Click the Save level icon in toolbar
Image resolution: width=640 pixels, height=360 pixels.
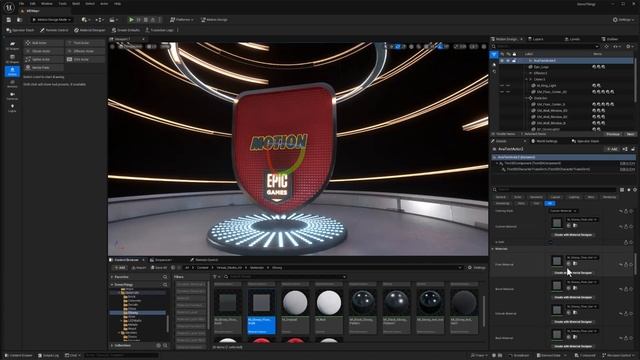(9, 20)
